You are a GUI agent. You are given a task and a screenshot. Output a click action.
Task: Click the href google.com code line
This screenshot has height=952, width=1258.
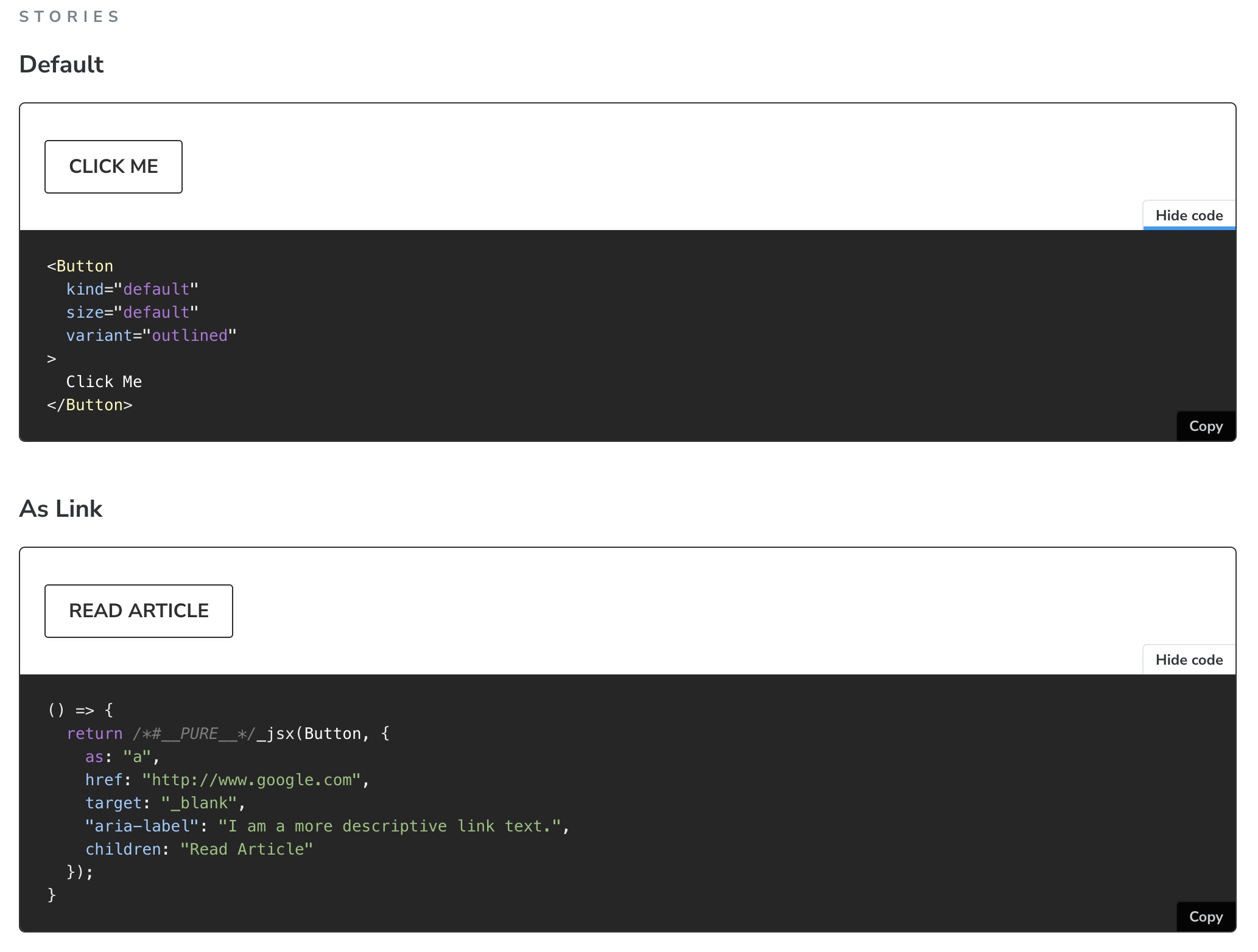tap(227, 780)
